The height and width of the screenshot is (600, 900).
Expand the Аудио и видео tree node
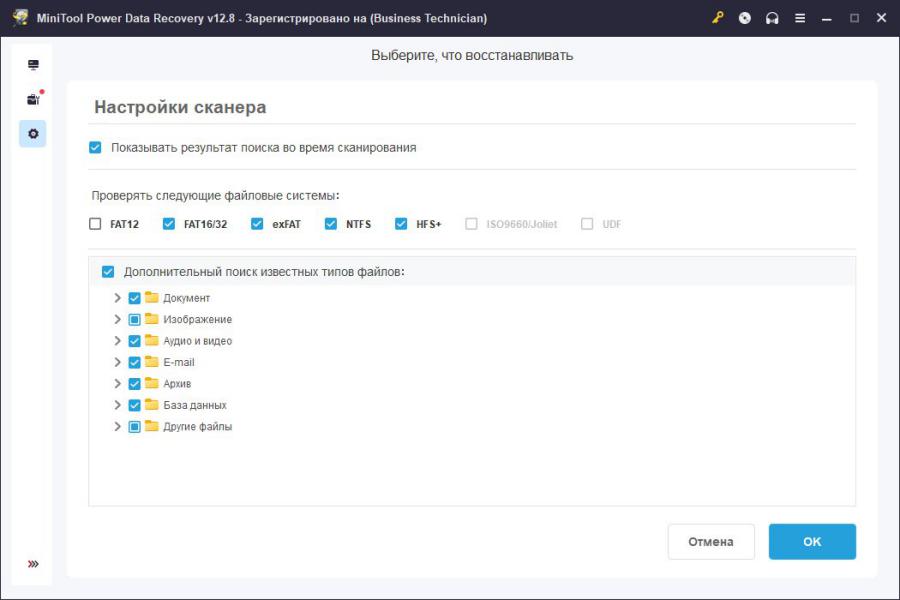coord(118,341)
